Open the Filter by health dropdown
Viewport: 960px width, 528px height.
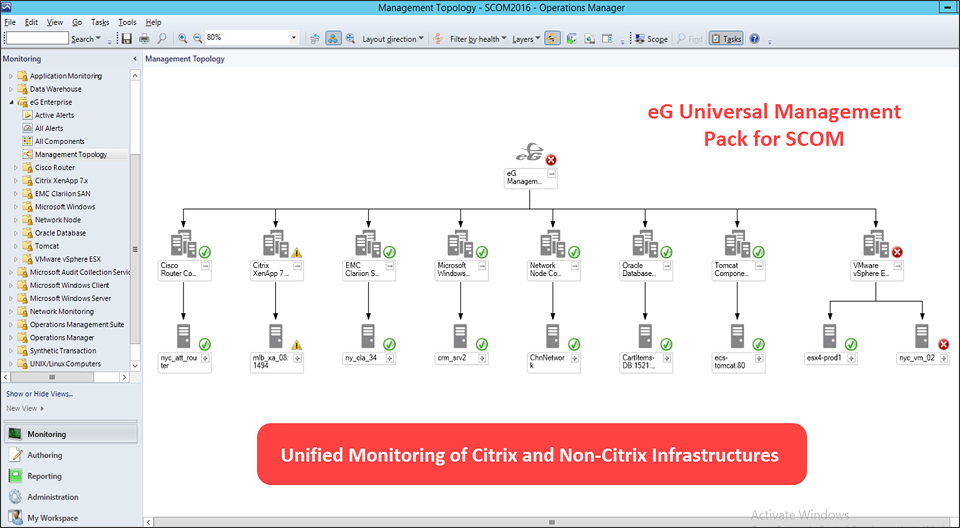478,39
